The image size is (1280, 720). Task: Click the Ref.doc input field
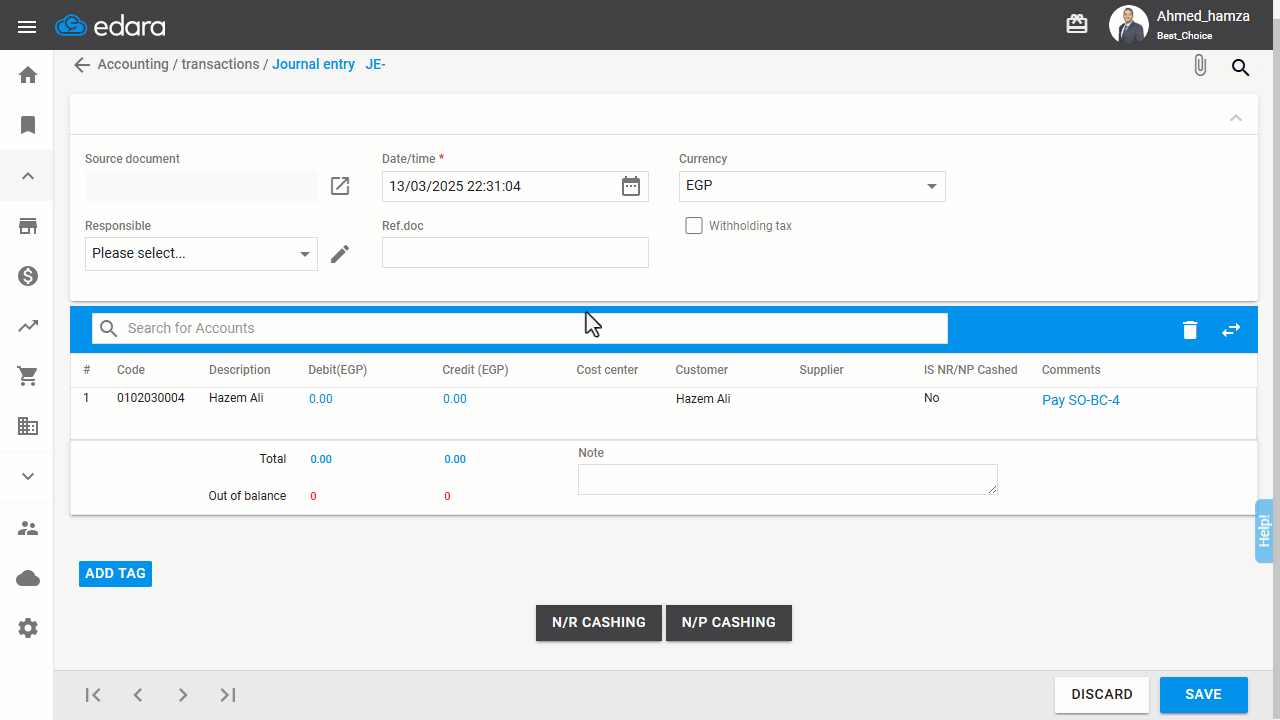[x=515, y=253]
